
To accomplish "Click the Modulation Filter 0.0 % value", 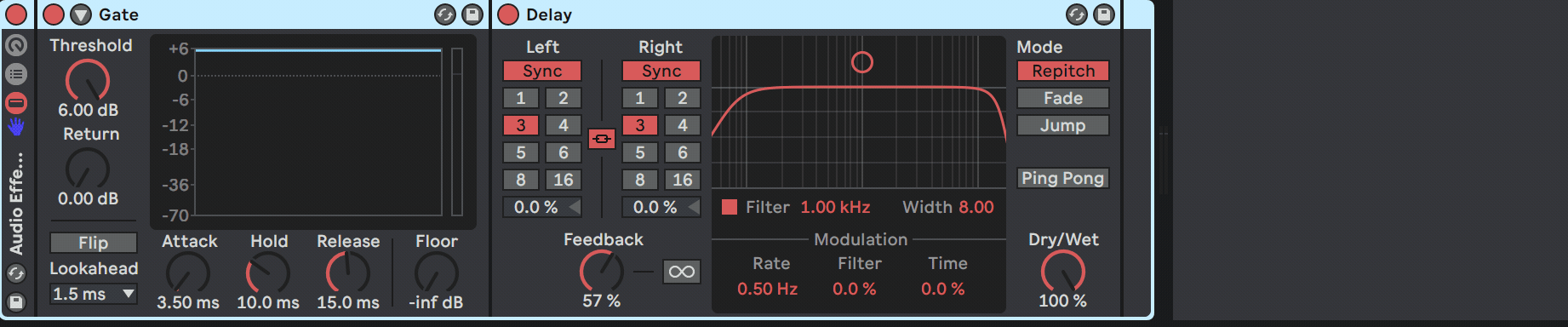I will 855,289.
